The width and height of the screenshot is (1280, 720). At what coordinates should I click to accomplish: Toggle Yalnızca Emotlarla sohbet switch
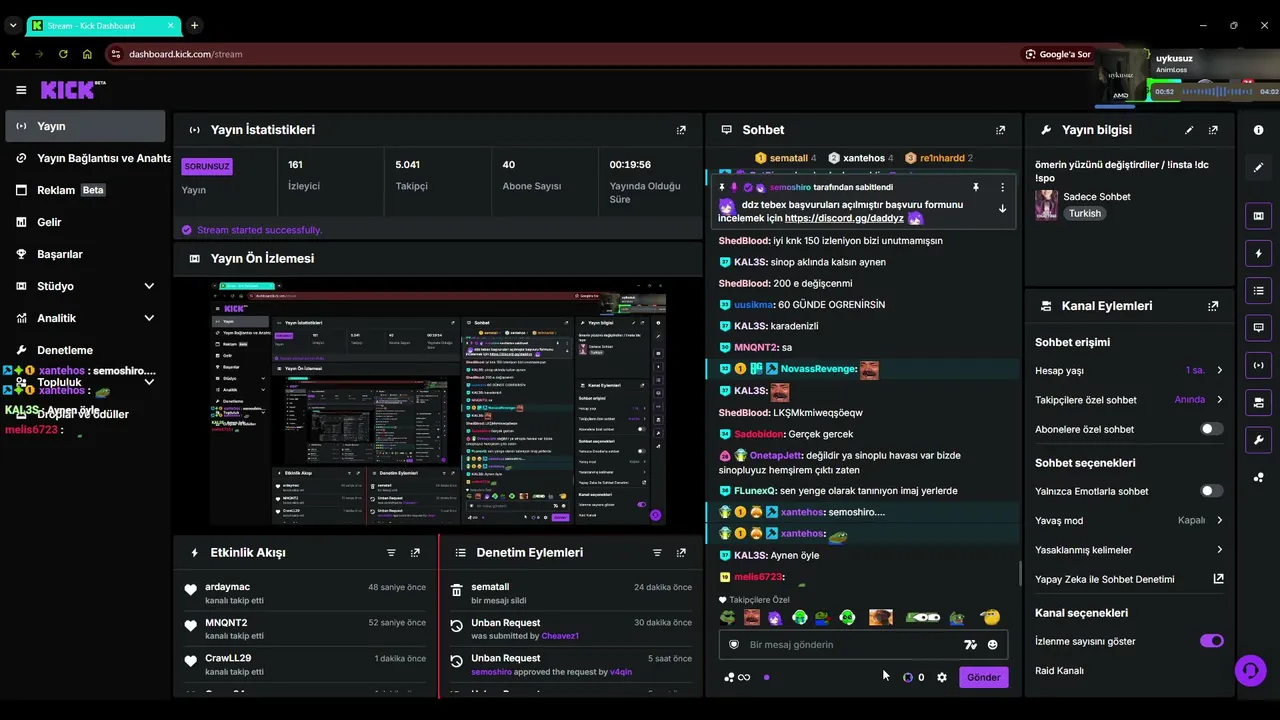coord(1211,491)
